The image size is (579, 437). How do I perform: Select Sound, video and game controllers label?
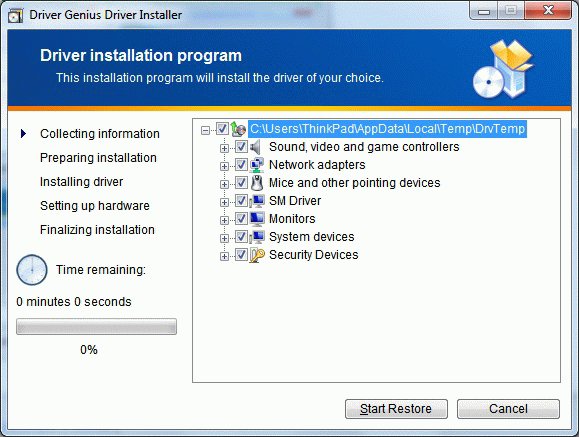click(x=364, y=147)
